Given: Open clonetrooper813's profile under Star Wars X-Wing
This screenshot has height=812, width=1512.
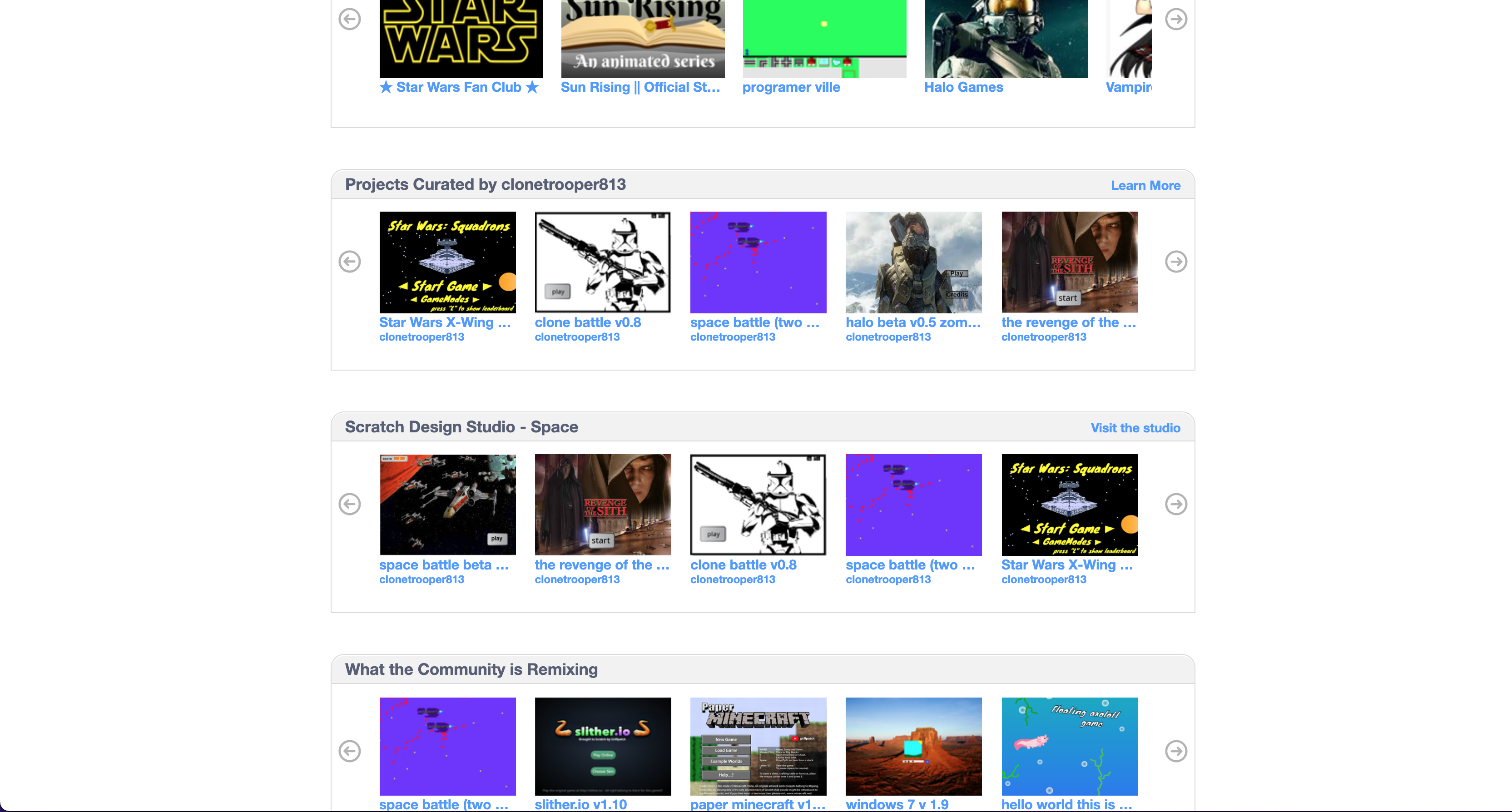Looking at the screenshot, I should coord(421,337).
